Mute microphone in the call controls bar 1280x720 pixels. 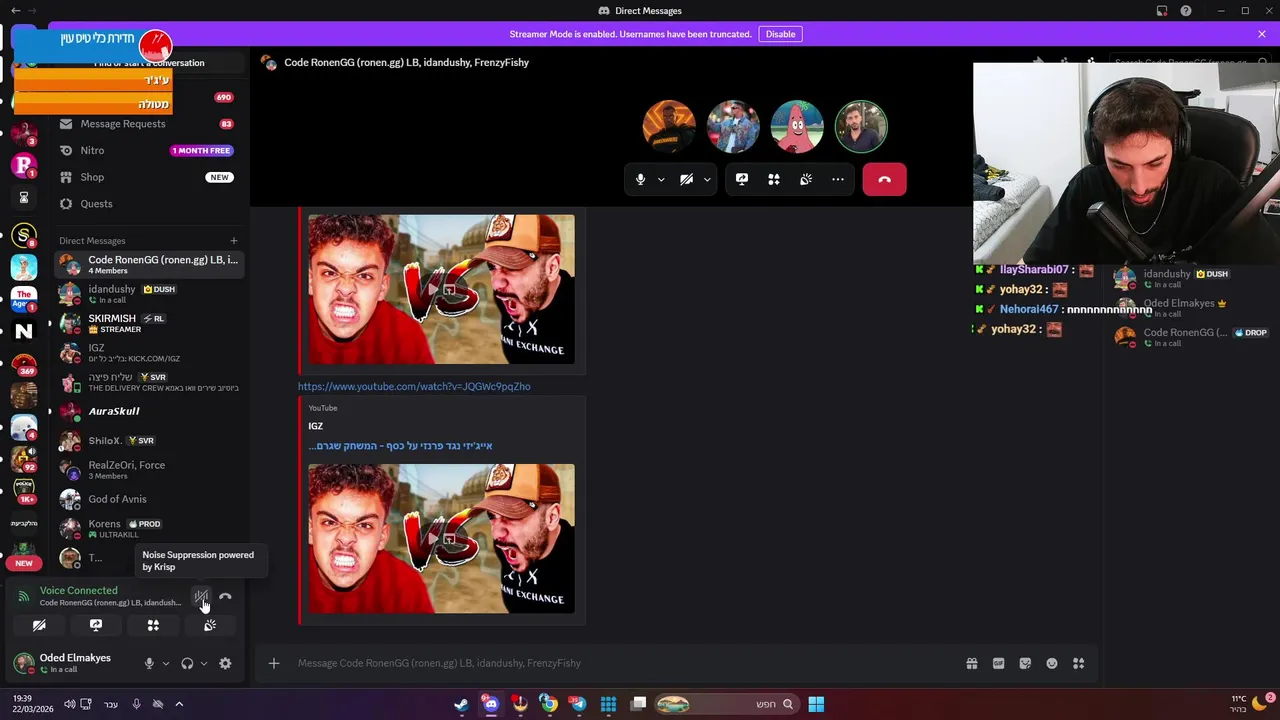641,179
